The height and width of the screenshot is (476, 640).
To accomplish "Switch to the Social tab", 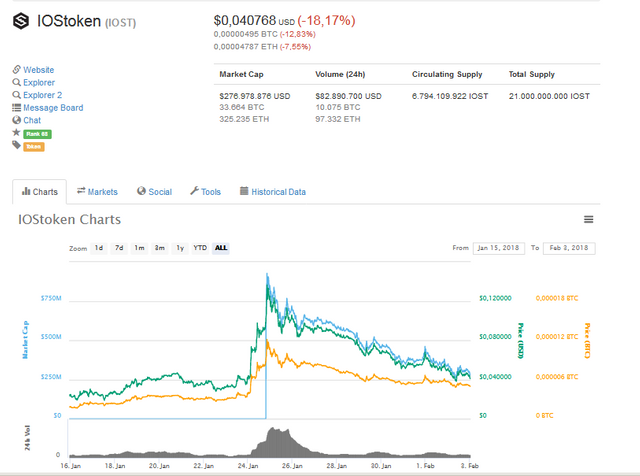I will tap(154, 191).
